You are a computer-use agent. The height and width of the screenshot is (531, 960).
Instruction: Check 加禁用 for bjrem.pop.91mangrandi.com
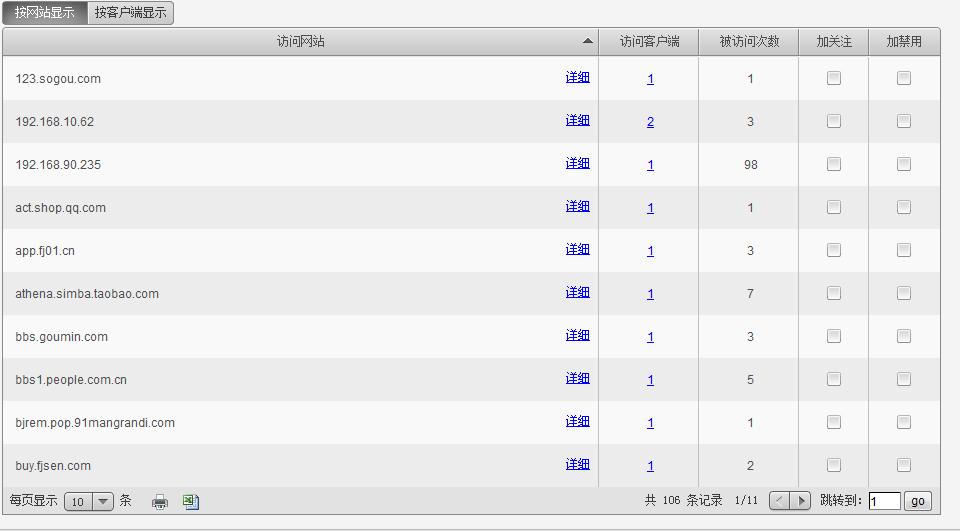(904, 422)
